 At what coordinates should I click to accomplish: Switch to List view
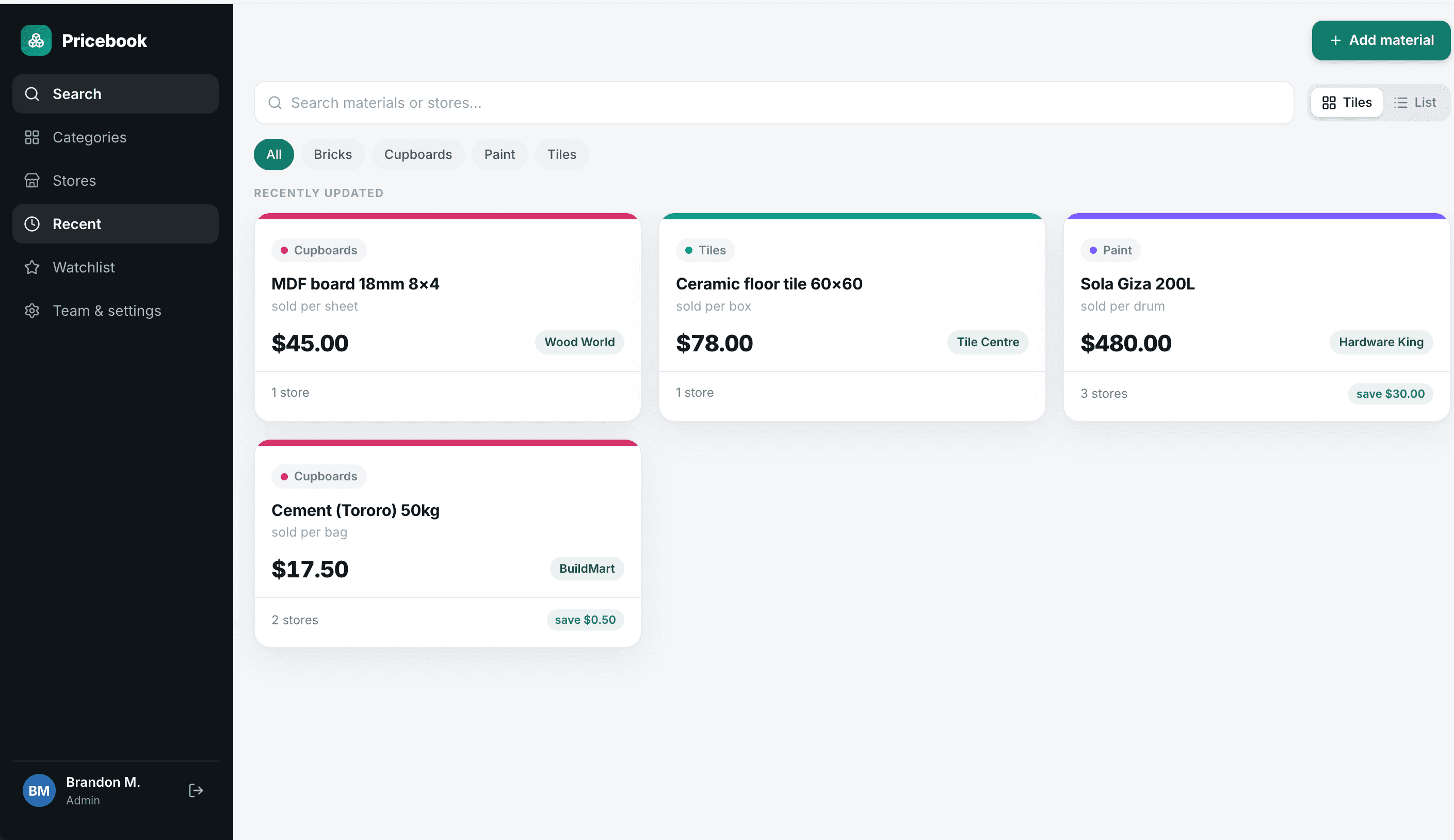(x=1415, y=103)
